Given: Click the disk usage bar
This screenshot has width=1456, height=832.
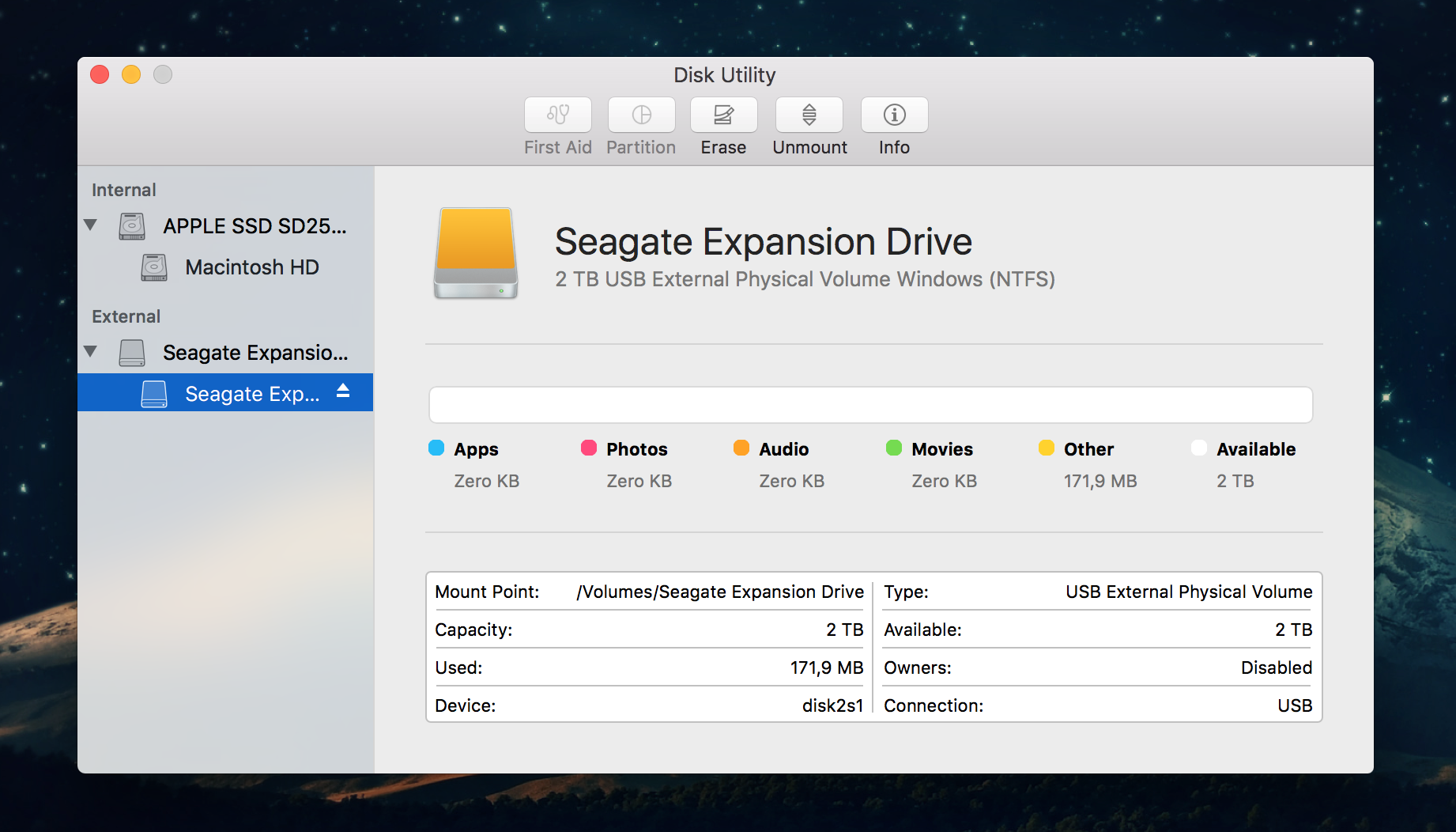Looking at the screenshot, I should pyautogui.click(x=871, y=405).
